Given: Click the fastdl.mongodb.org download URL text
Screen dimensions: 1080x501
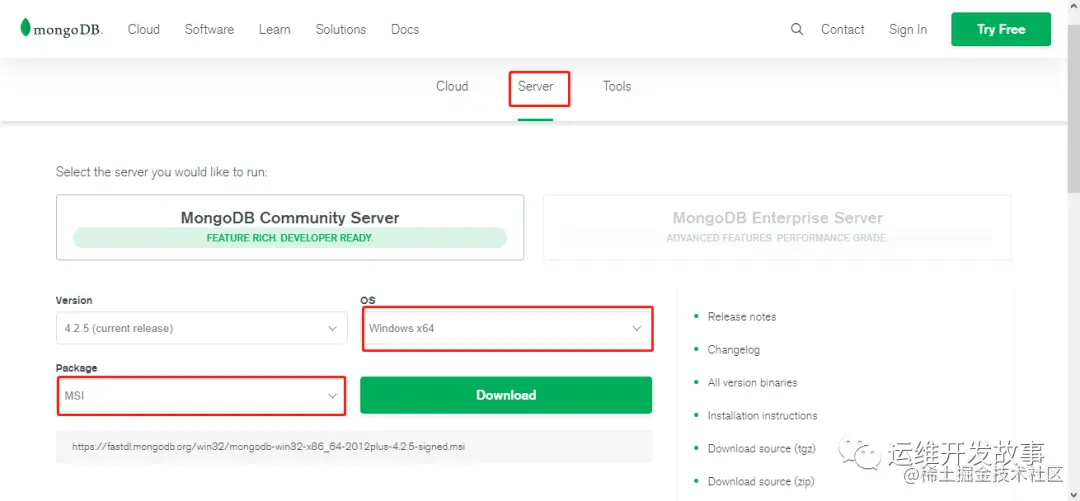Looking at the screenshot, I should click(268, 447).
